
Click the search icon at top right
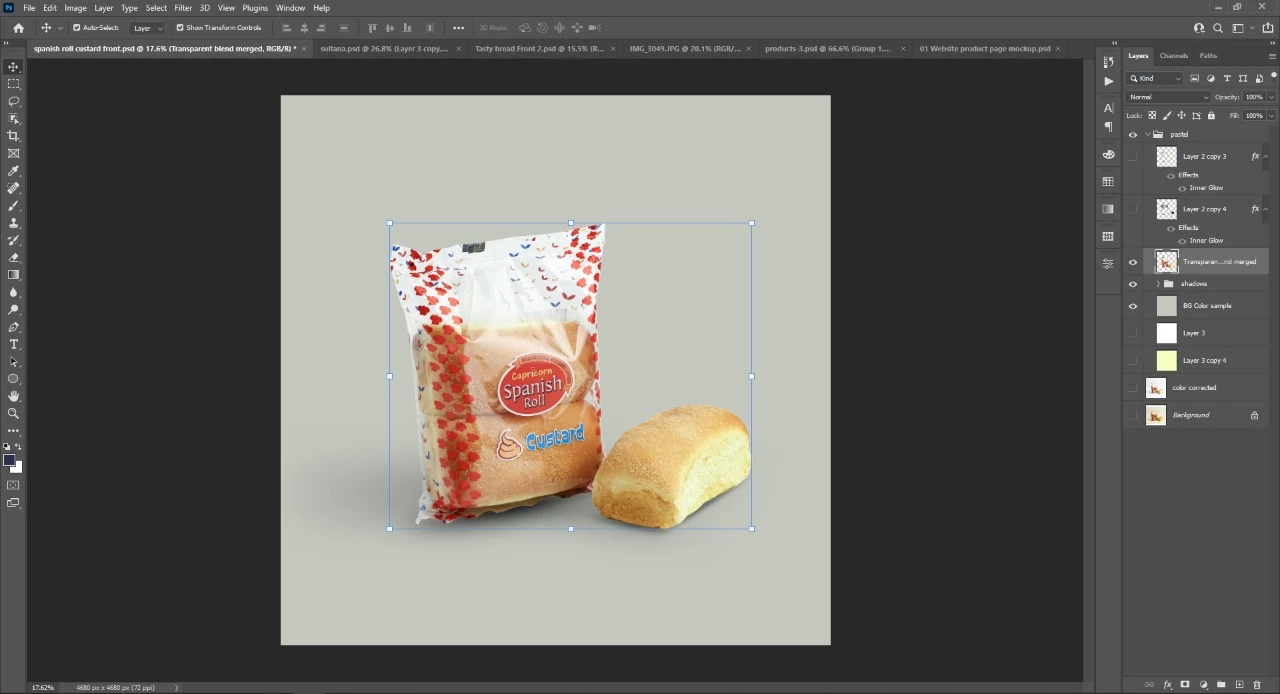coord(1218,28)
